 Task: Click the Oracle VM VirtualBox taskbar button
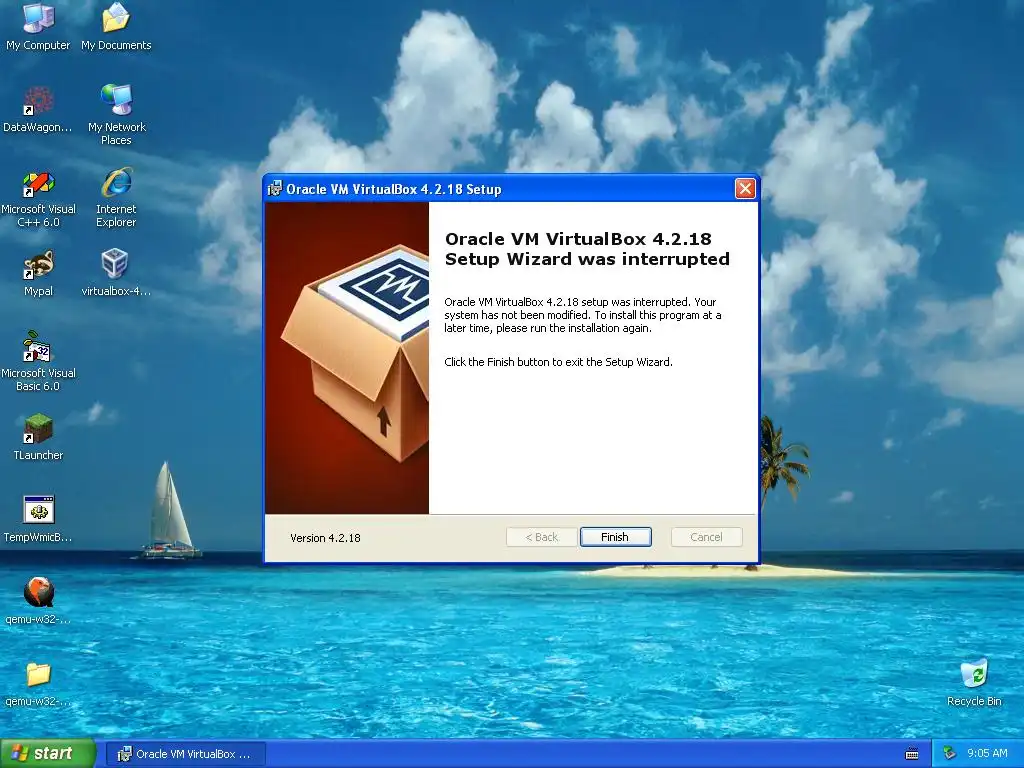185,754
